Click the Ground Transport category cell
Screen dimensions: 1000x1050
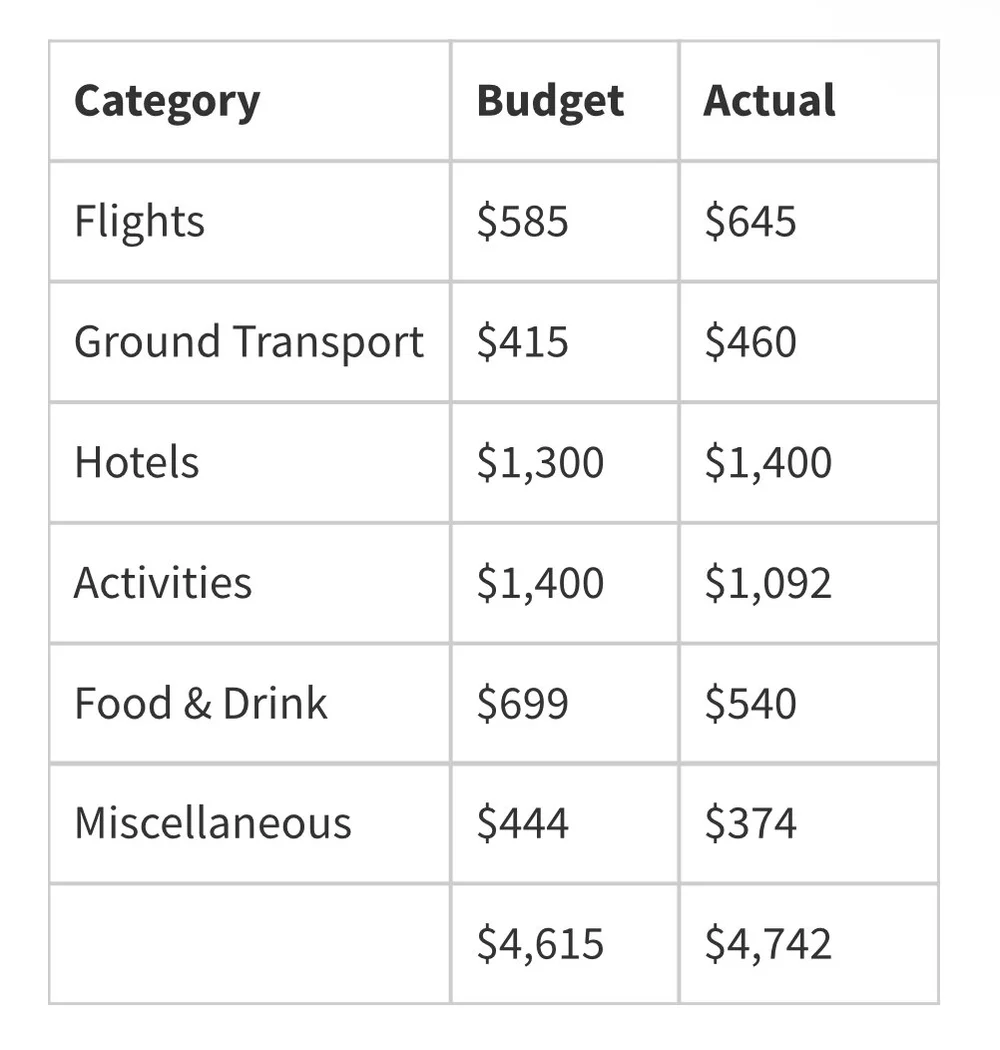pyautogui.click(x=250, y=342)
